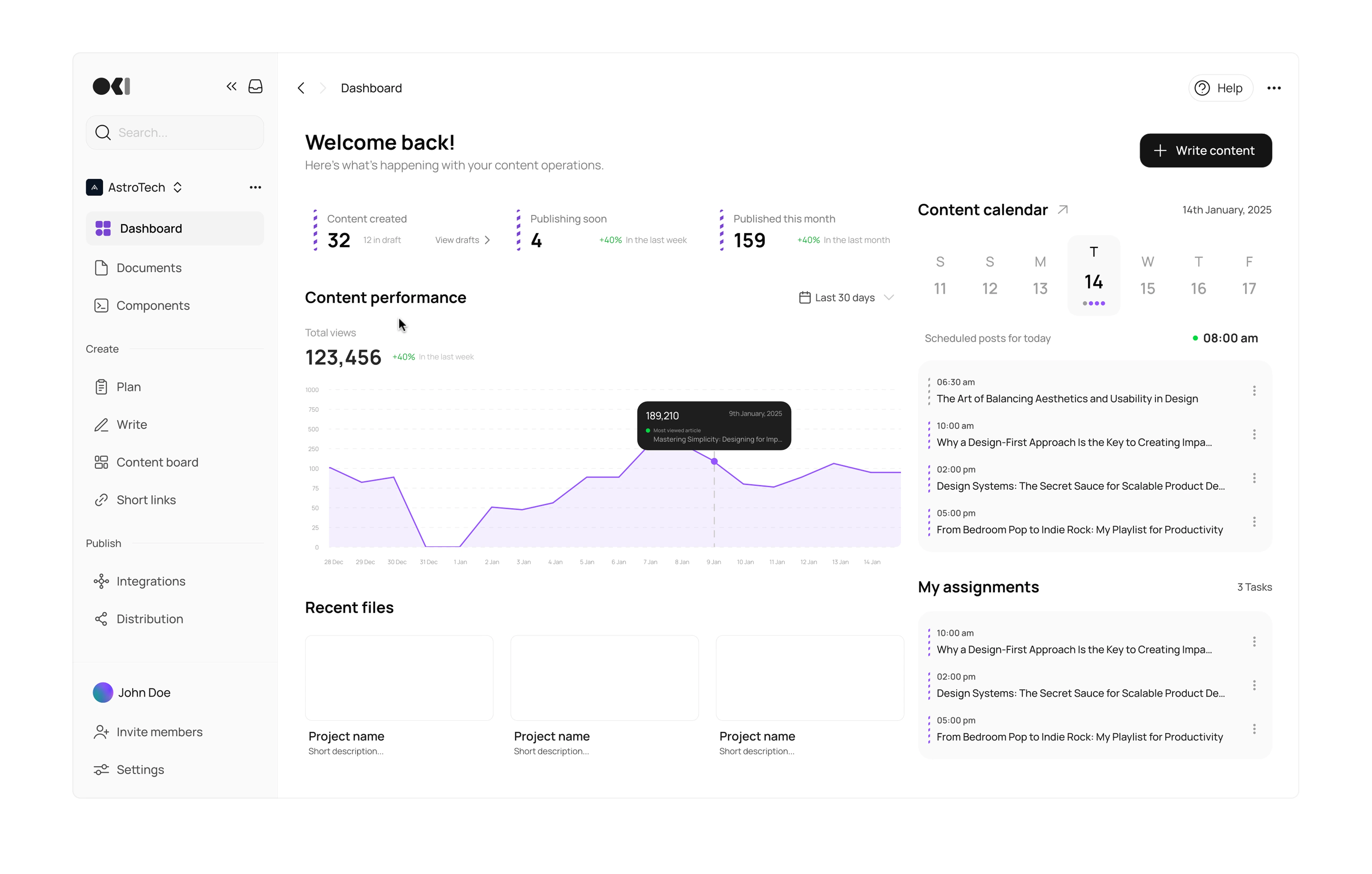Select Wednesday 15 in calendar
Screen dimensions: 1372x874
(x=1148, y=276)
